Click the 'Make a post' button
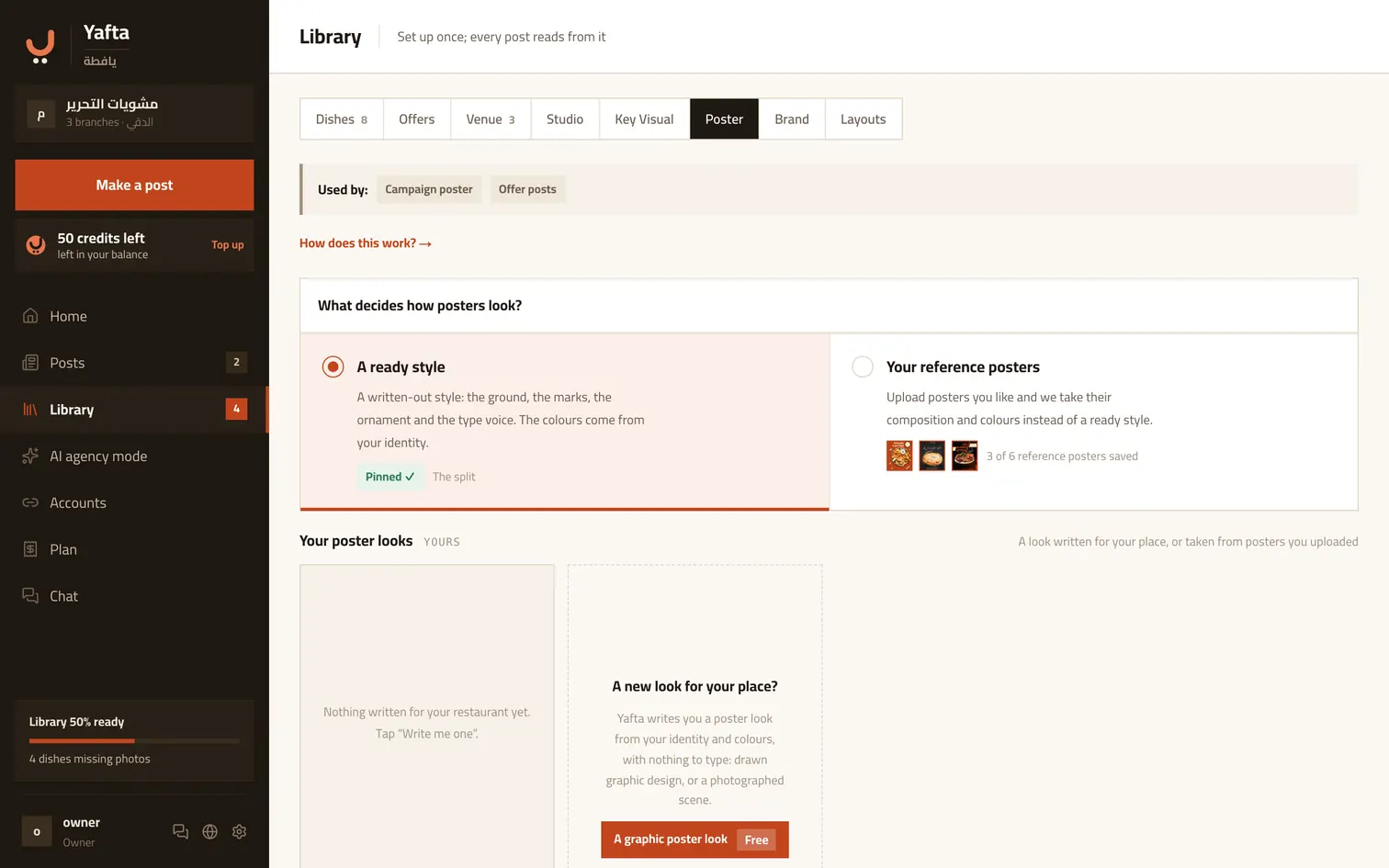1389x868 pixels. [x=134, y=185]
